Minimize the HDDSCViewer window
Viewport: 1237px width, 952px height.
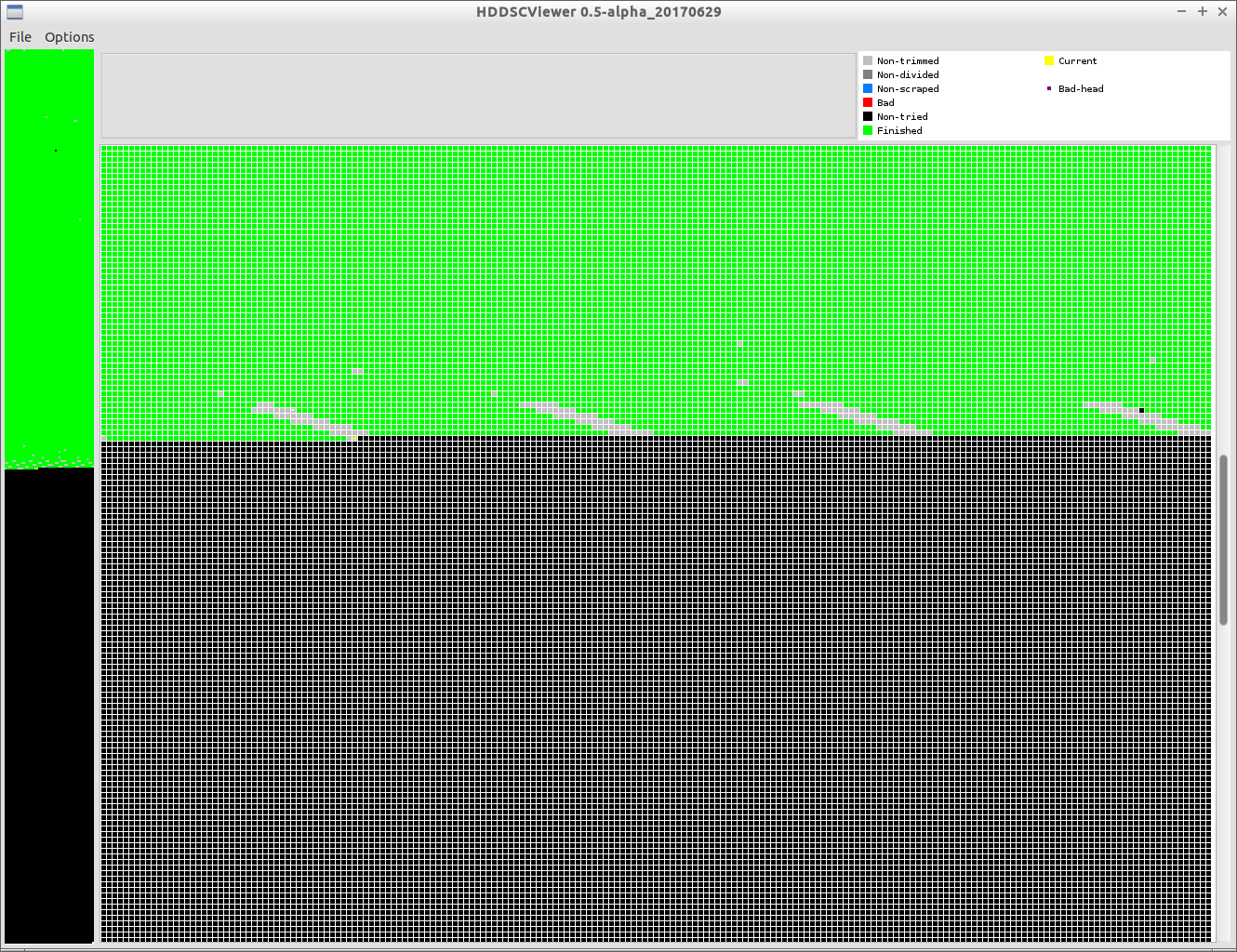(1181, 11)
